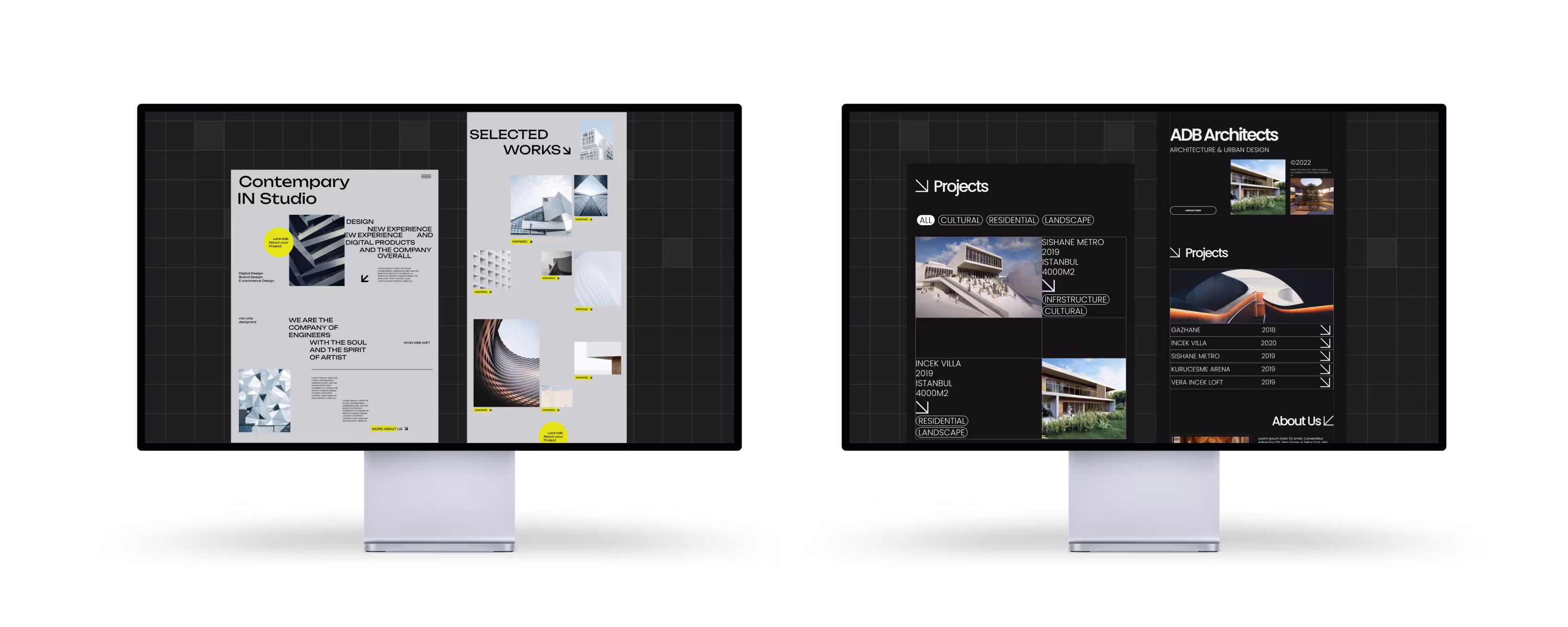
Task: Click the MORE ABOUT US link
Action: coord(389,428)
